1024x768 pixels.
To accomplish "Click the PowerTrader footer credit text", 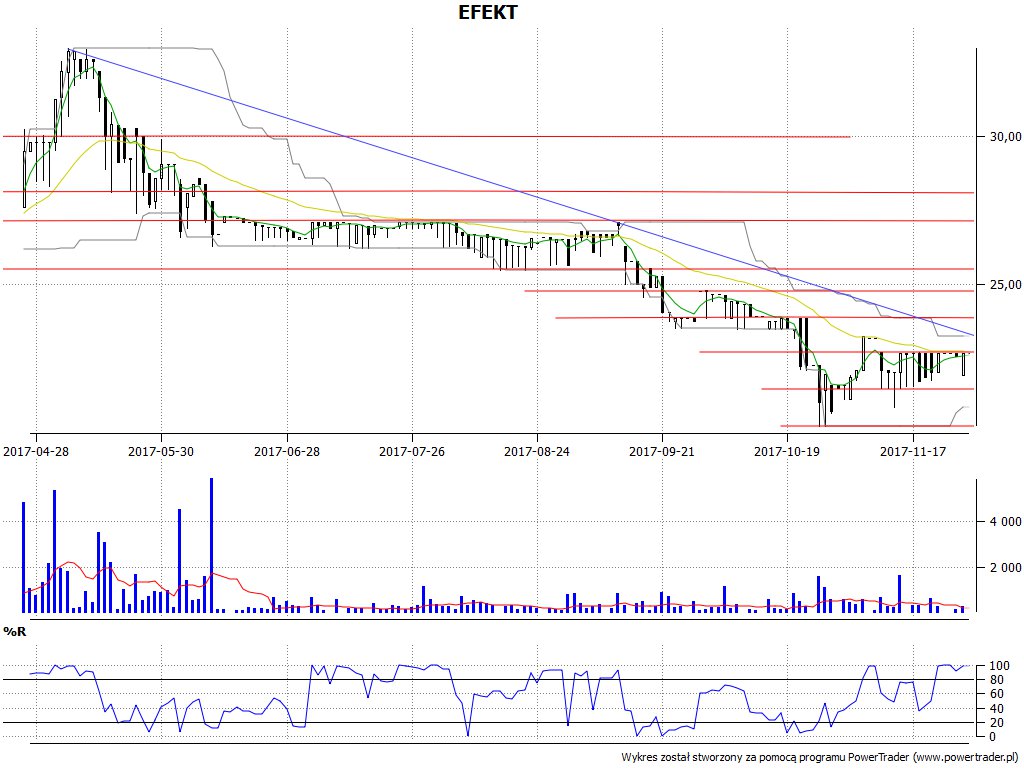I will 822,758.
